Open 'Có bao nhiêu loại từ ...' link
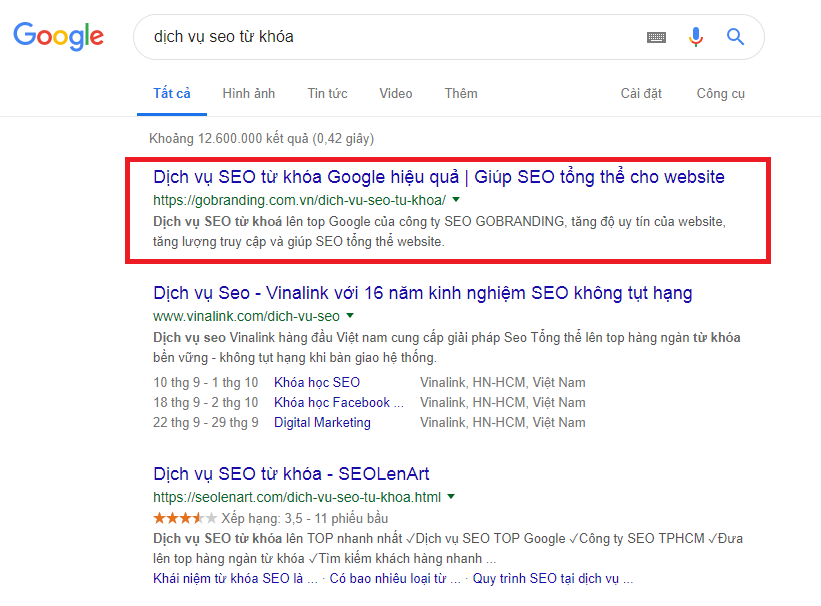The height and width of the screenshot is (606, 821). coord(395,579)
